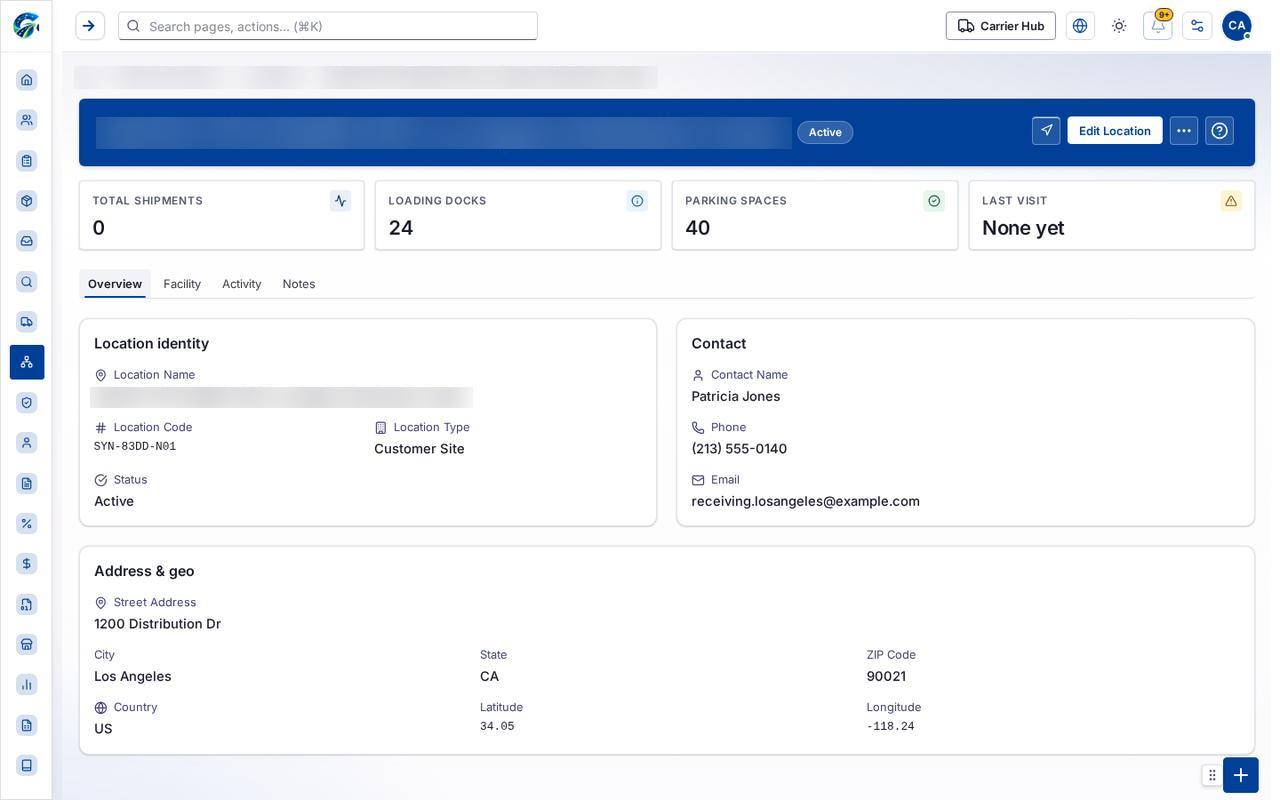The width and height of the screenshot is (1280, 800).
Task: Click the blue plus quick-add button
Action: [x=1241, y=775]
